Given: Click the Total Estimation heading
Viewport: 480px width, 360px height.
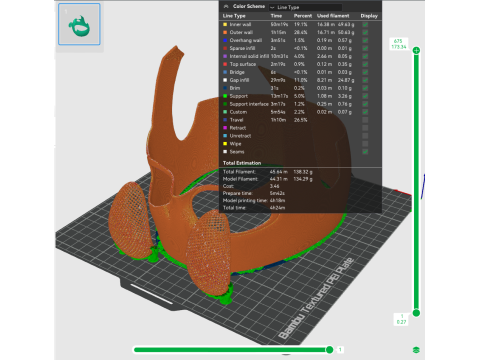Looking at the screenshot, I should point(242,163).
